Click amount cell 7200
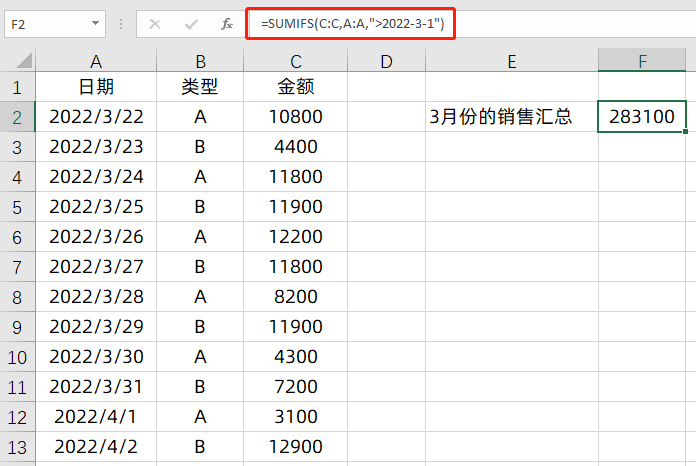The image size is (696, 466). pos(296,387)
